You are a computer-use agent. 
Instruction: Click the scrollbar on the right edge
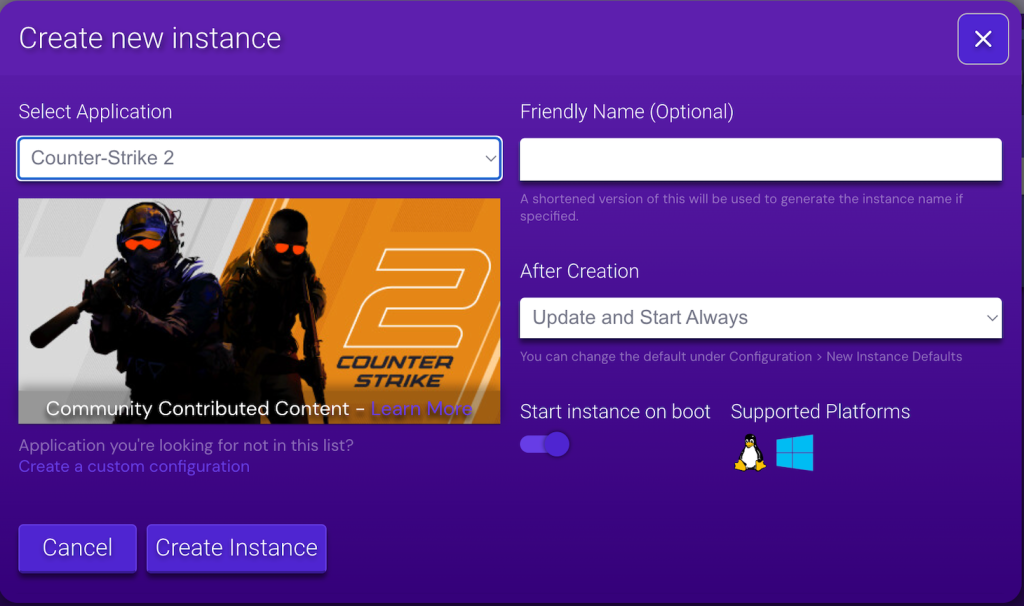(x=1020, y=180)
